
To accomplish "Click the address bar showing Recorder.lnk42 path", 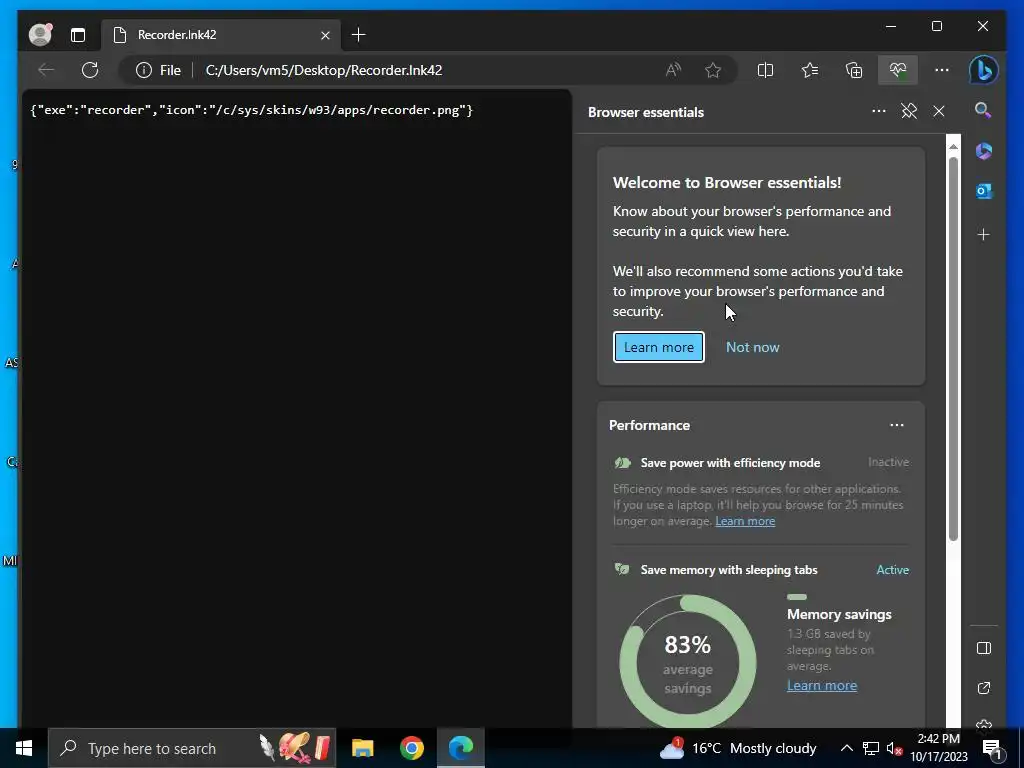I will pyautogui.click(x=324, y=70).
